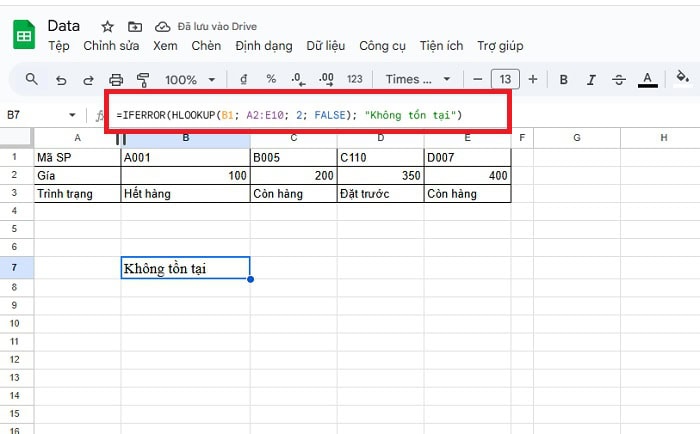Star the Data spreadsheet
The height and width of the screenshot is (434, 700).
click(108, 27)
